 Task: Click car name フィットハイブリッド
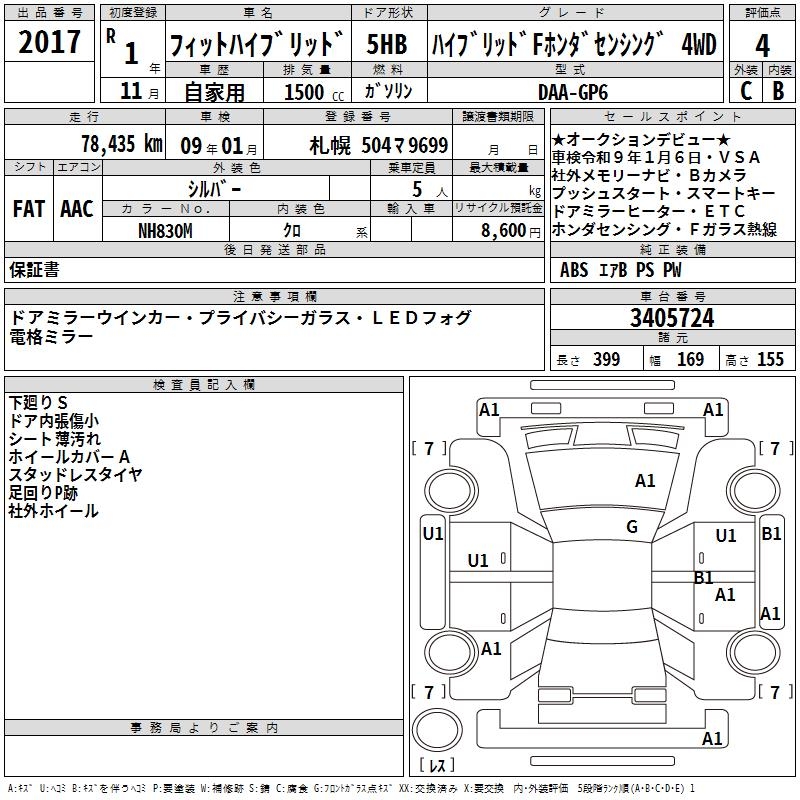pos(257,44)
